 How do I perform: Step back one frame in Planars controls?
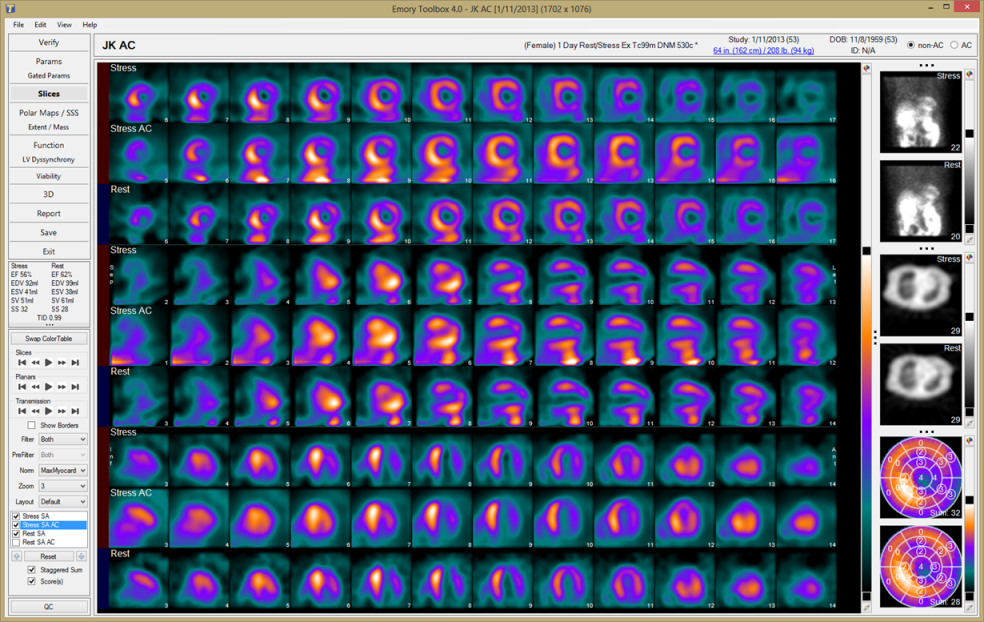(35, 387)
